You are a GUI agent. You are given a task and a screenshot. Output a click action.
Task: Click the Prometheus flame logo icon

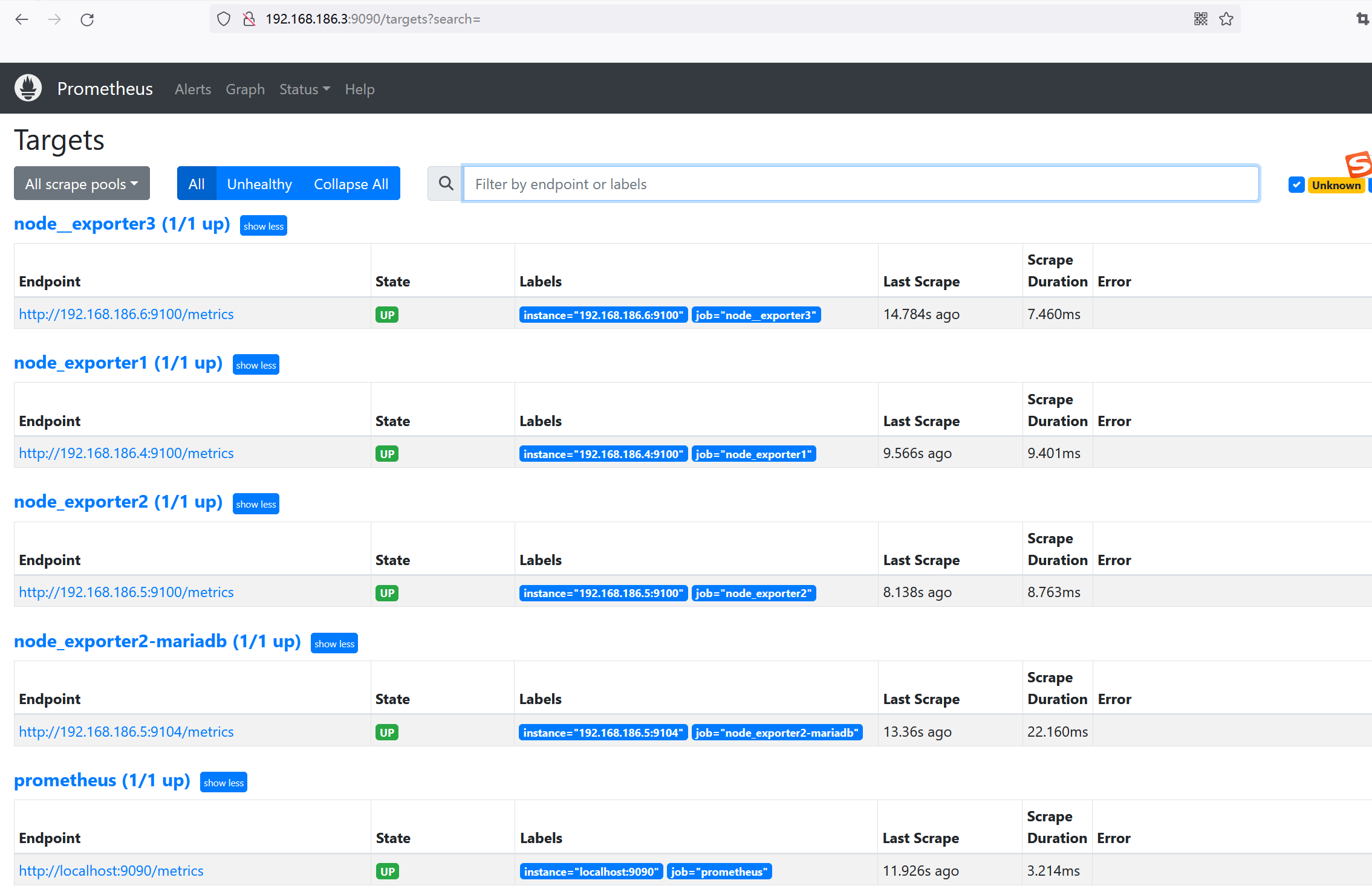[28, 88]
